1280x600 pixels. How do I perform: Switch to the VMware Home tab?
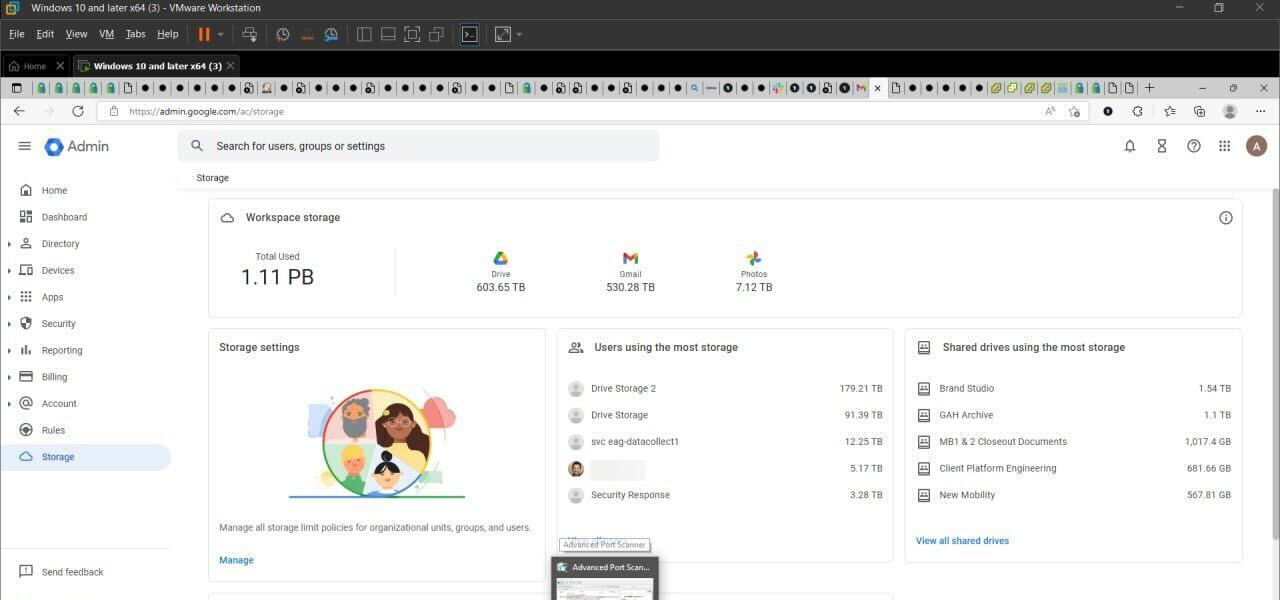pyautogui.click(x=29, y=66)
